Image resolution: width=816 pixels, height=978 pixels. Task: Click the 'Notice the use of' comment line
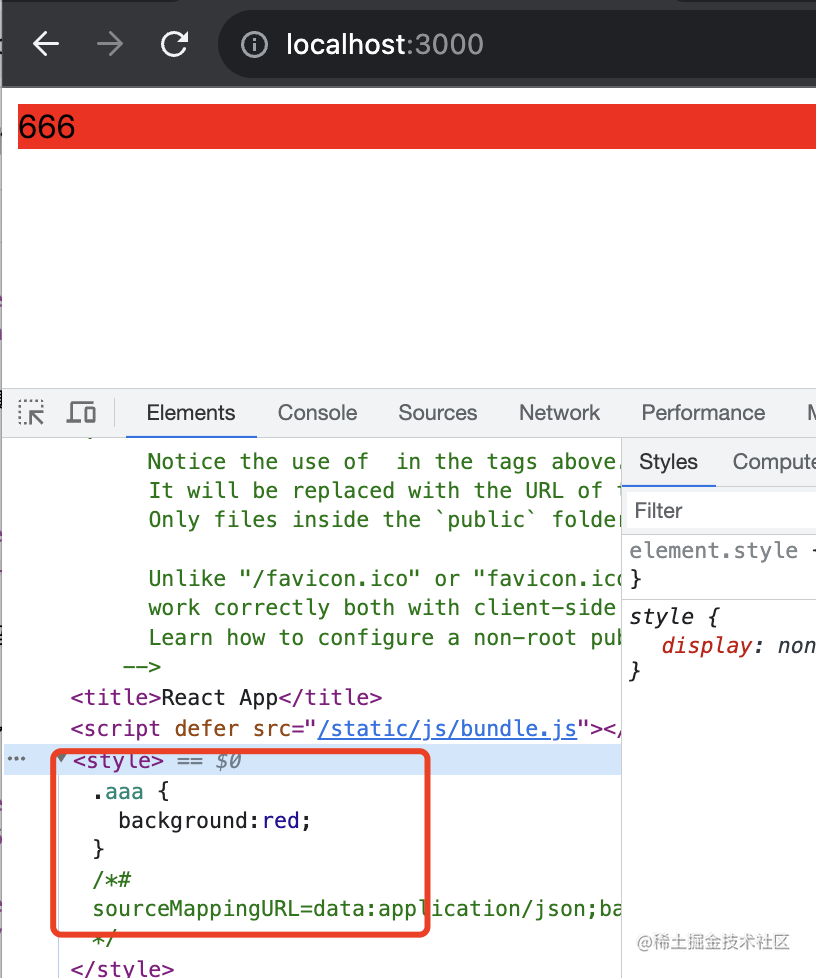[384, 462]
